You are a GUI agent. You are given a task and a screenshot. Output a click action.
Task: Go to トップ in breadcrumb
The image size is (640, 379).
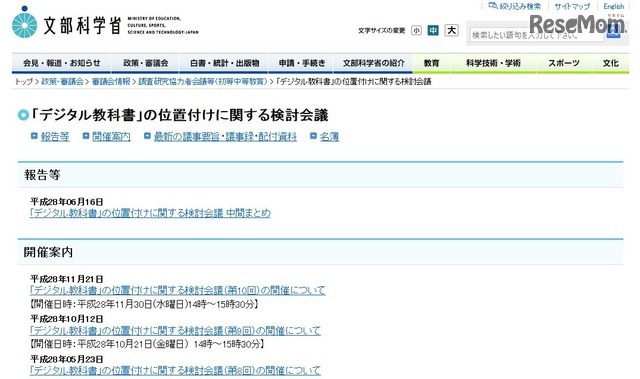click(x=24, y=82)
